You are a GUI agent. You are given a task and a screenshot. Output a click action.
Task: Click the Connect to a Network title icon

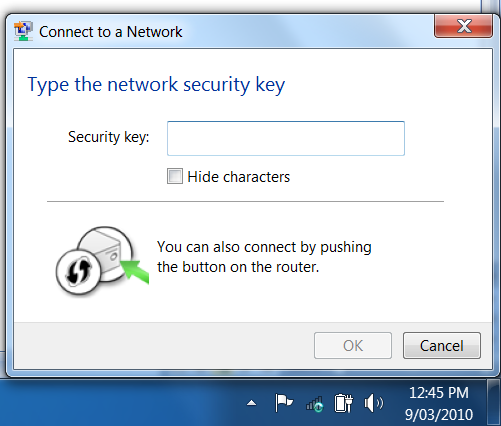tap(23, 31)
